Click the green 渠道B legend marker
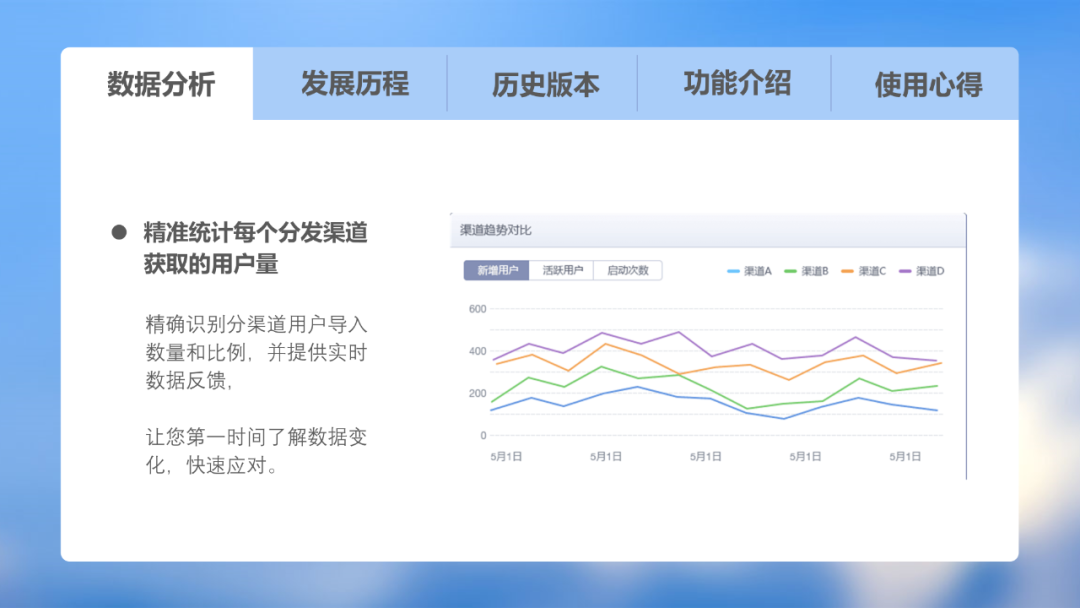Viewport: 1080px width, 608px height. (789, 270)
